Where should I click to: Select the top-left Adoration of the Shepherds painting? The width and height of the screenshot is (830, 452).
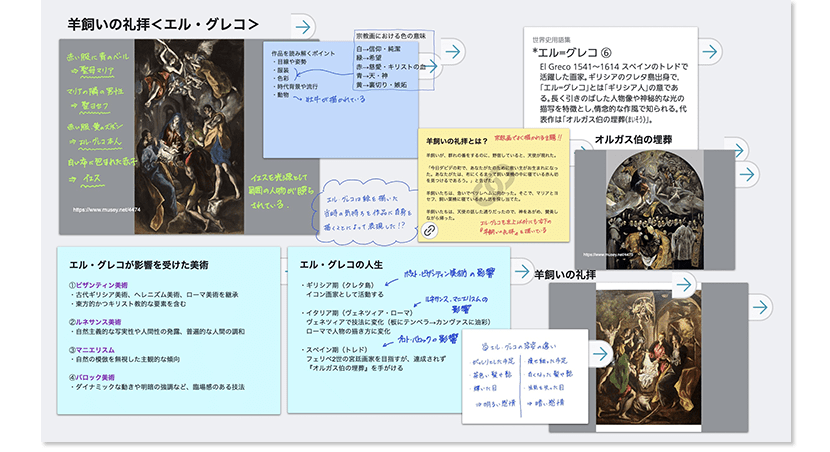189,137
